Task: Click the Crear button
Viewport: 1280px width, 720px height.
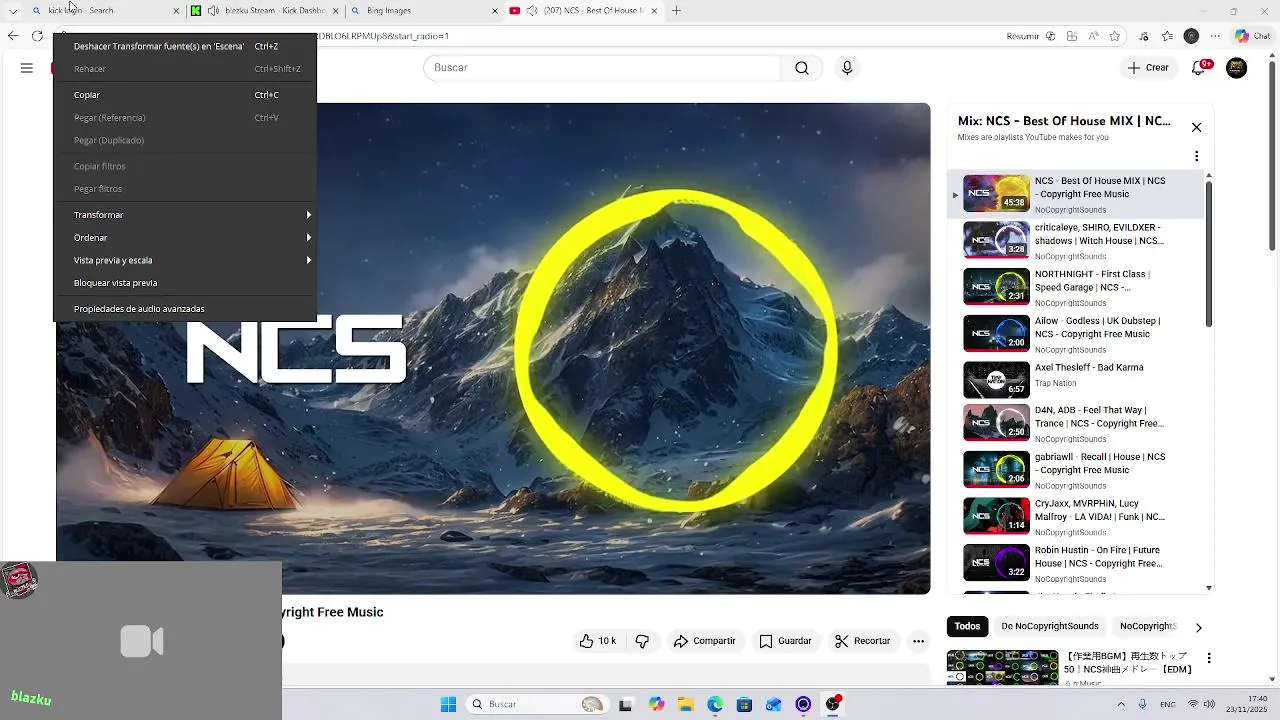Action: click(x=1148, y=68)
